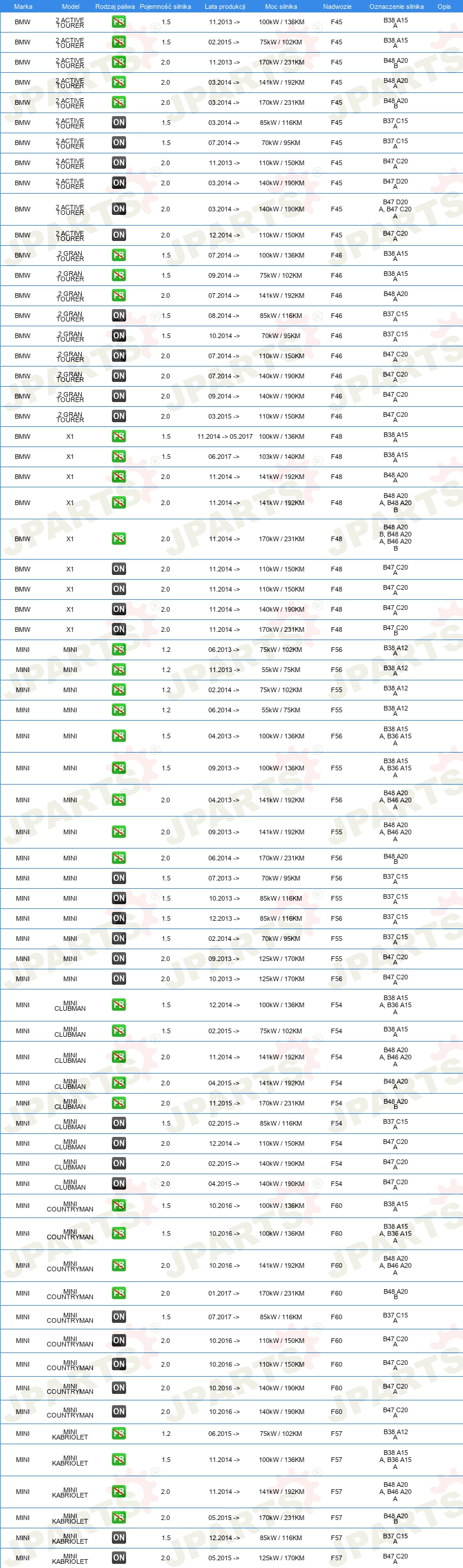The image size is (463, 1568).
Task: Click petrol icon for MINI Clubman 170kW/231KM
Action: tap(118, 1103)
